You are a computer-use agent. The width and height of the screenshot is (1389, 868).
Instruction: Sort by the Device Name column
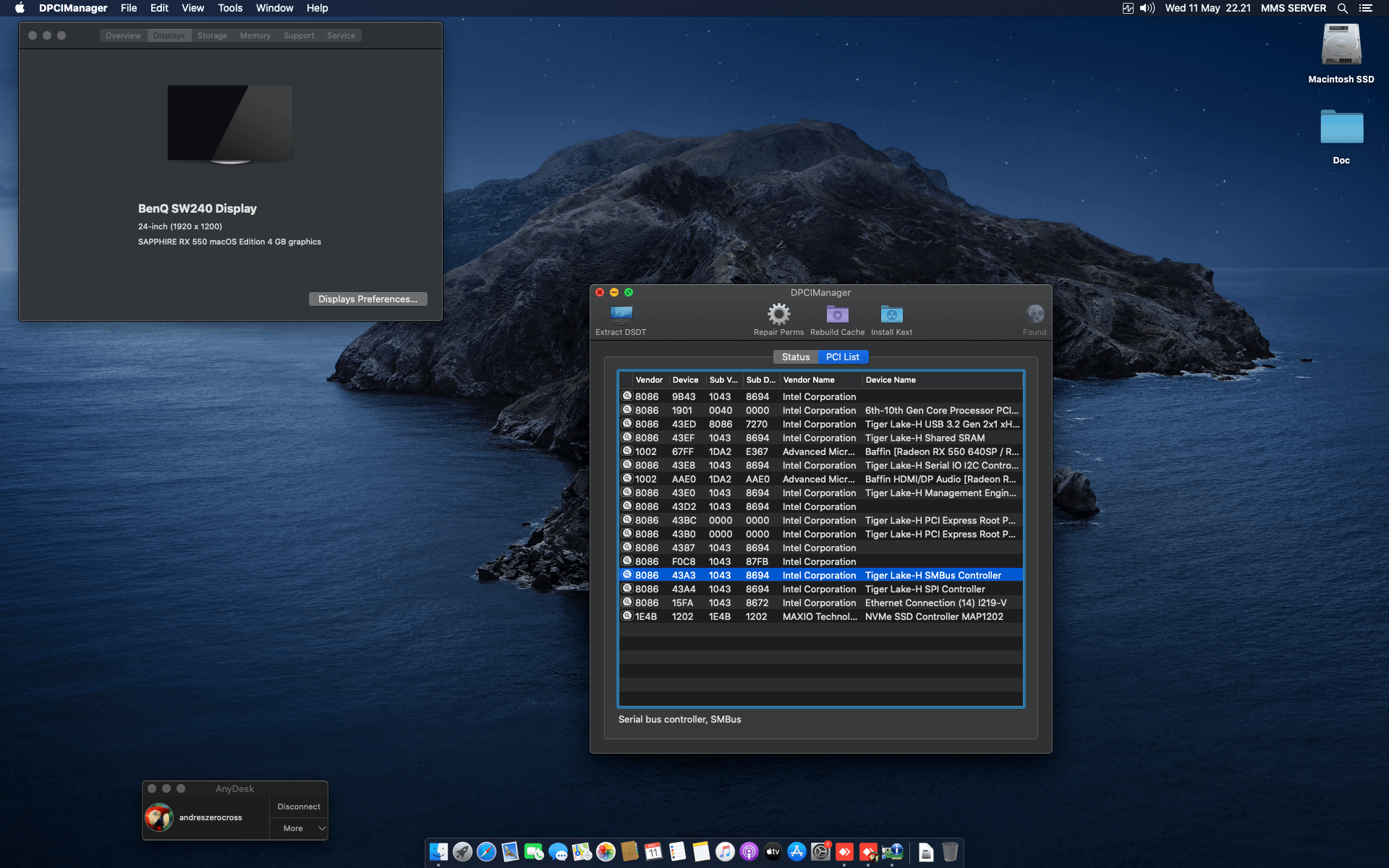tap(891, 380)
